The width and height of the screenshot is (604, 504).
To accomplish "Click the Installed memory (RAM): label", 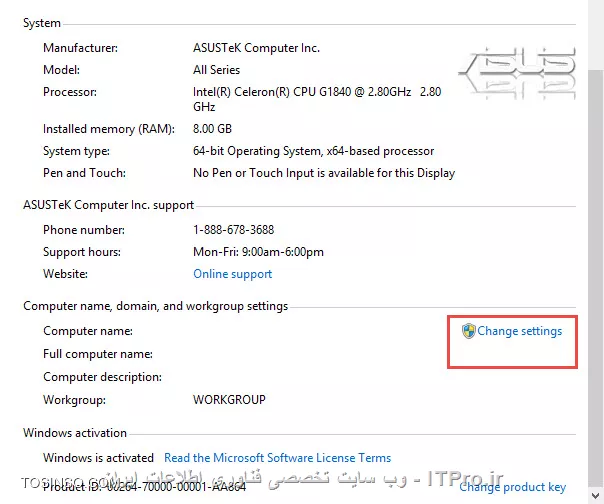I will [x=109, y=129].
